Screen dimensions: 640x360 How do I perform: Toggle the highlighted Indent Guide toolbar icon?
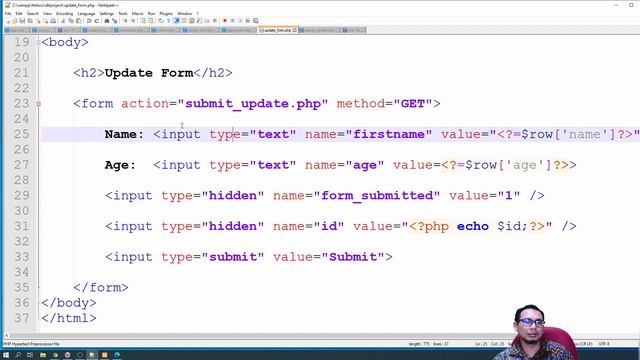pos(177,20)
